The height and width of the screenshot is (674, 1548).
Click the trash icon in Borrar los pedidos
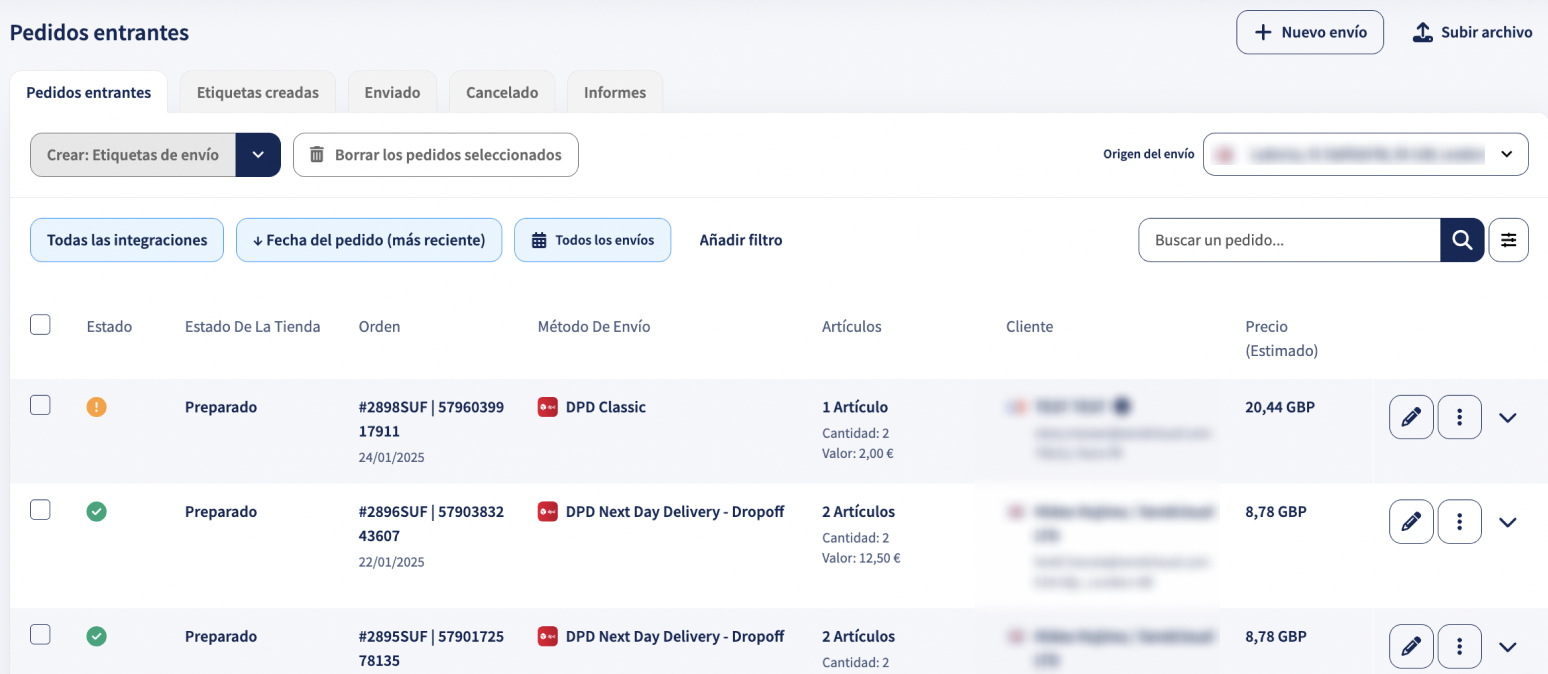tap(317, 155)
